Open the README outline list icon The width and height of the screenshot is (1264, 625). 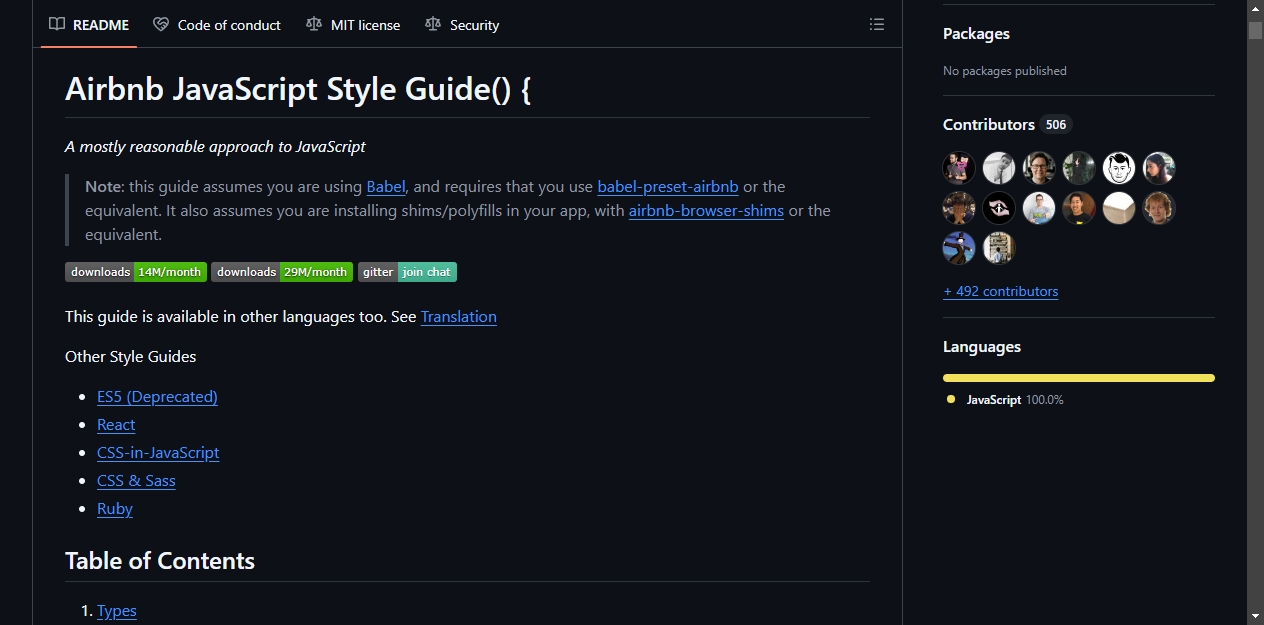(877, 24)
